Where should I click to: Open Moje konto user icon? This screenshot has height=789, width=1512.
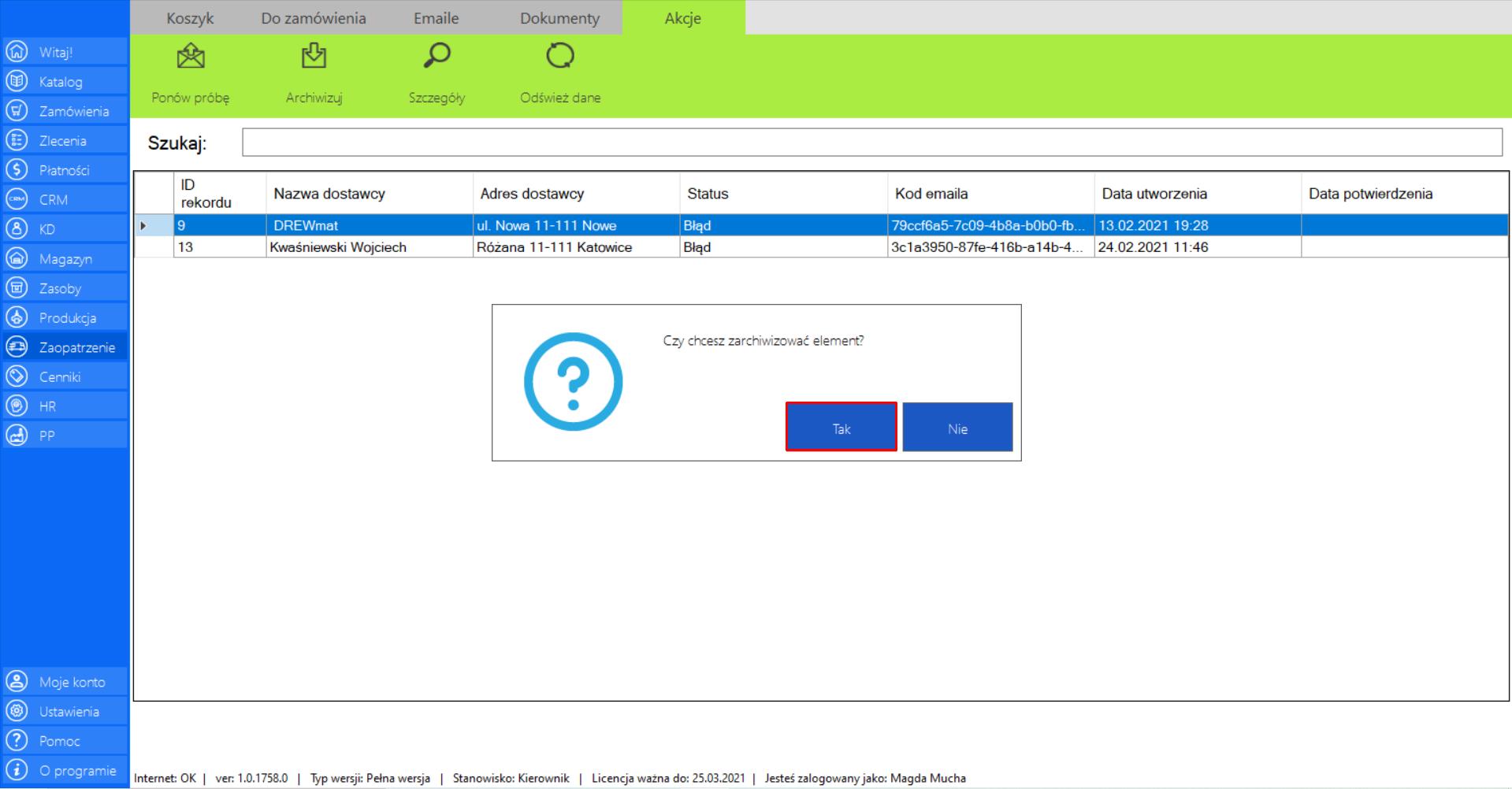pyautogui.click(x=16, y=681)
